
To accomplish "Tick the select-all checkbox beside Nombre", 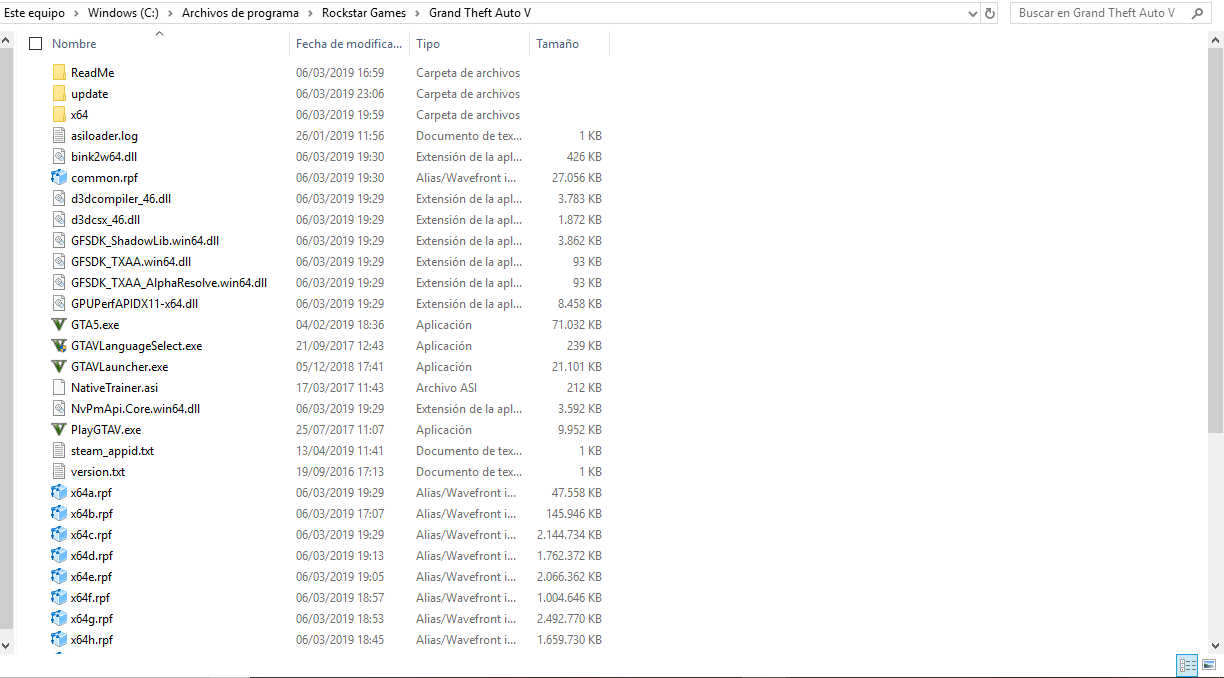I will [x=36, y=44].
